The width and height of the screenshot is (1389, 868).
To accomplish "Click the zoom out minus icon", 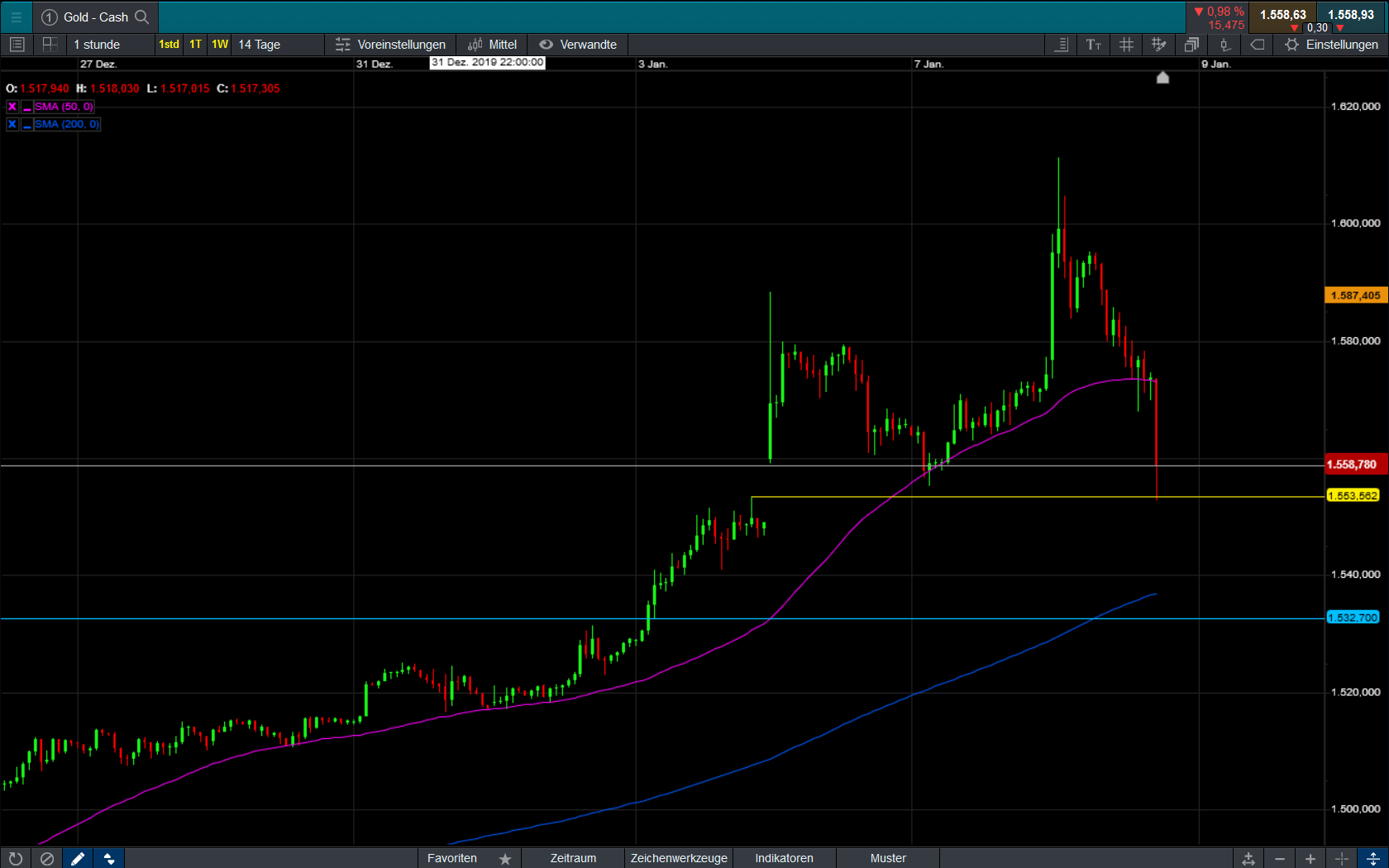I will (x=1279, y=859).
